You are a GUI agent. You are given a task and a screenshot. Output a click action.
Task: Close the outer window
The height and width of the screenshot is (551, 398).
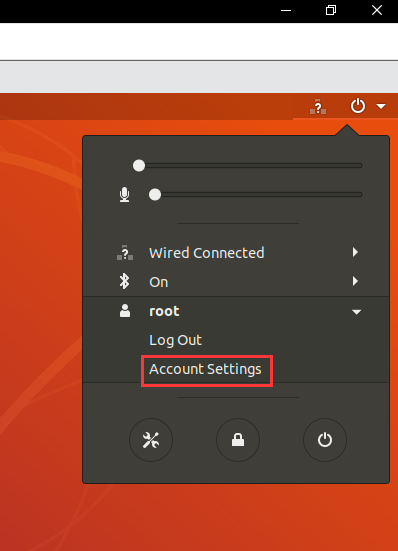coord(377,11)
